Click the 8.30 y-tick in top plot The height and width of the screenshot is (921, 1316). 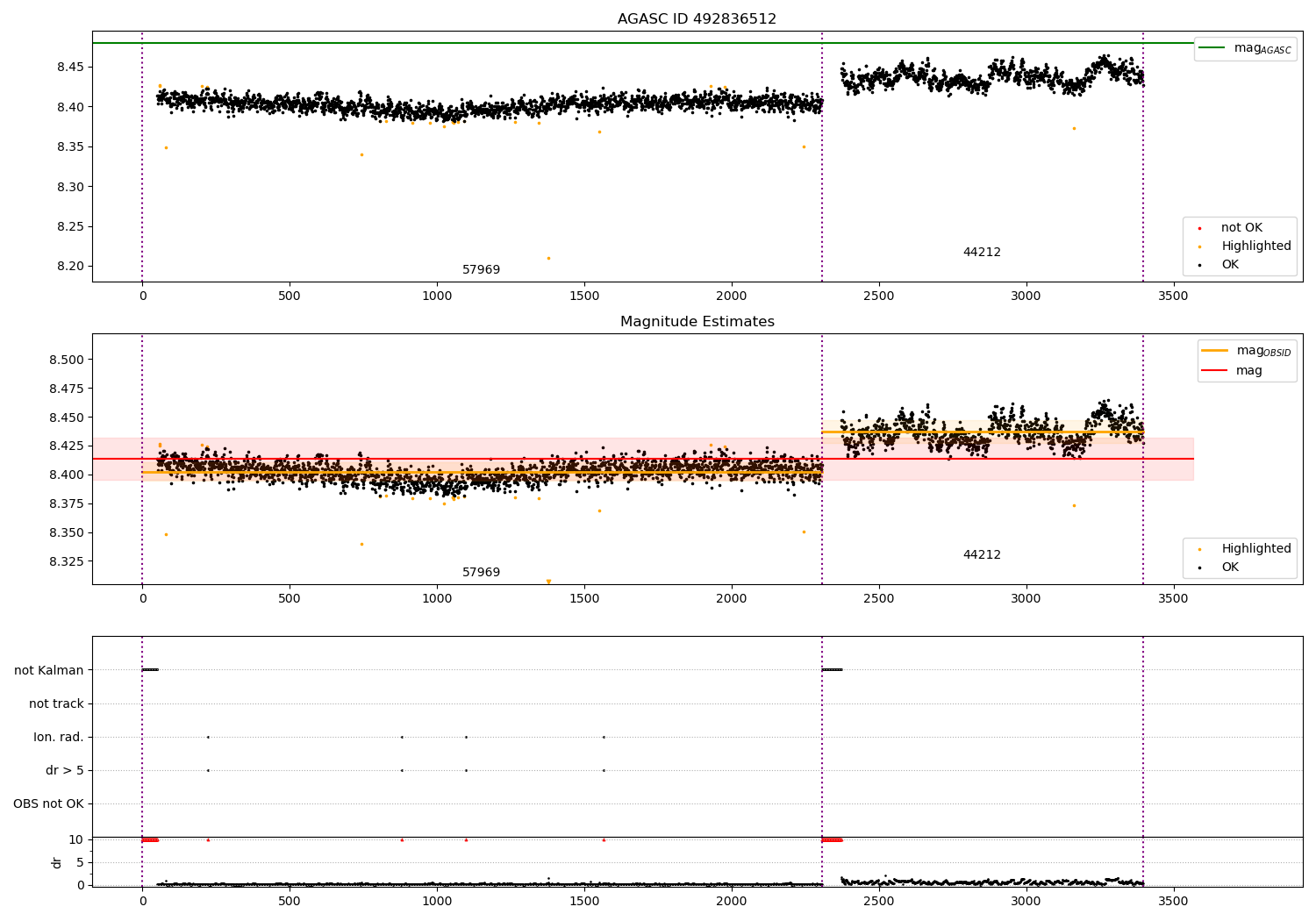point(70,187)
